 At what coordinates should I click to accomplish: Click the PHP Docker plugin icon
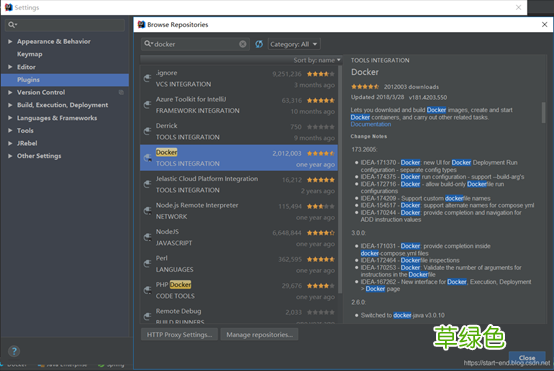click(x=147, y=290)
